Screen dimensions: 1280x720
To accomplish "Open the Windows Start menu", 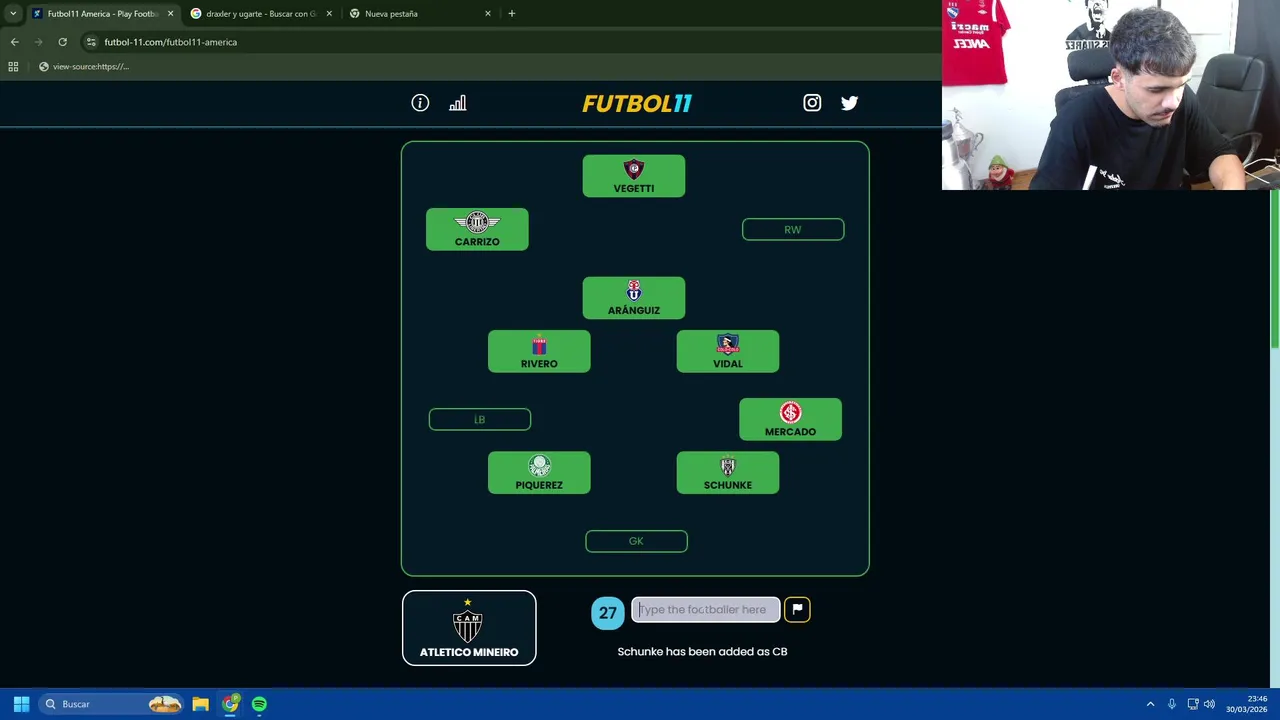I will coord(21,704).
